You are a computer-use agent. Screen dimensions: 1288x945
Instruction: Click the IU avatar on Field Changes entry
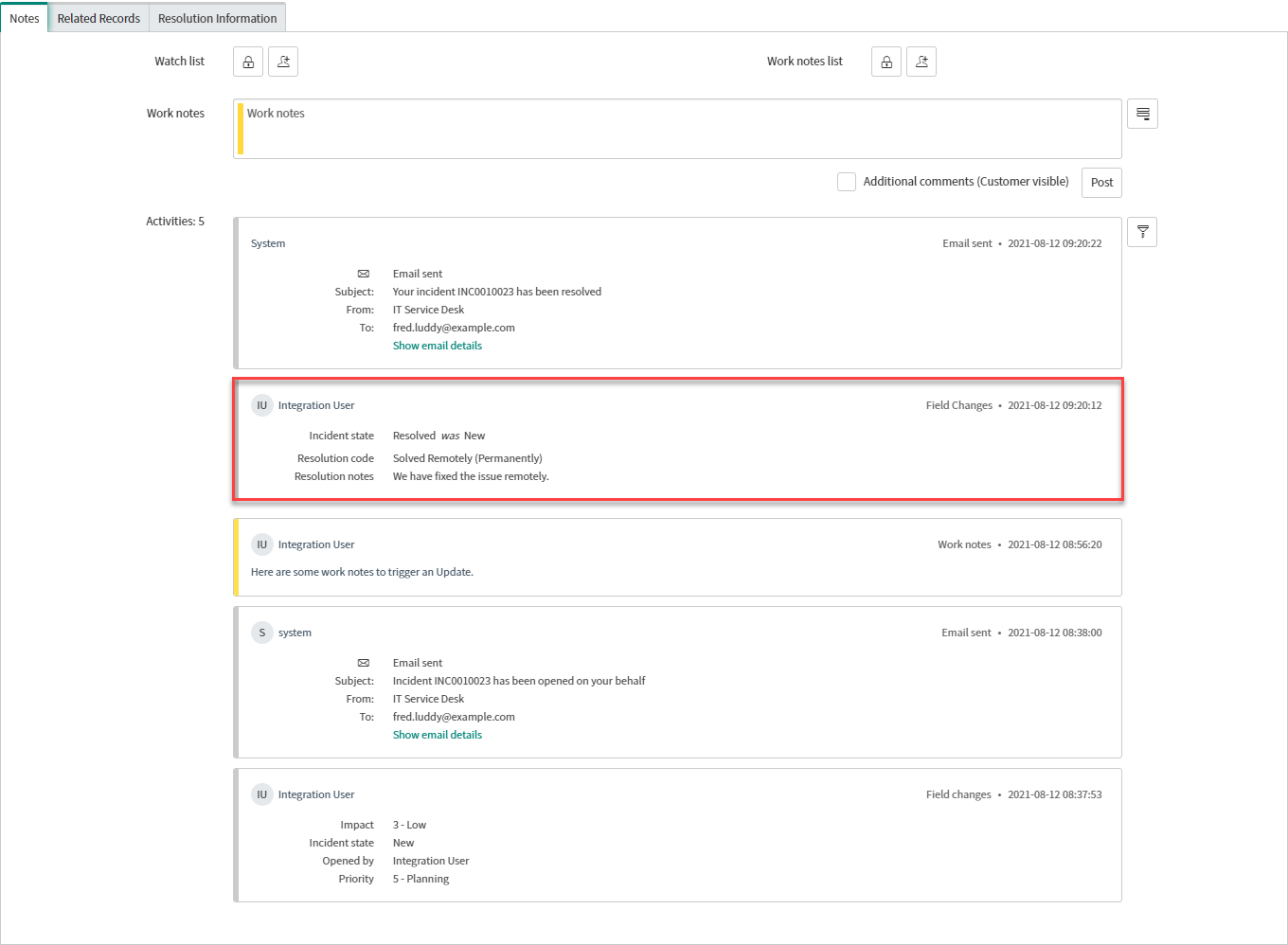262,405
